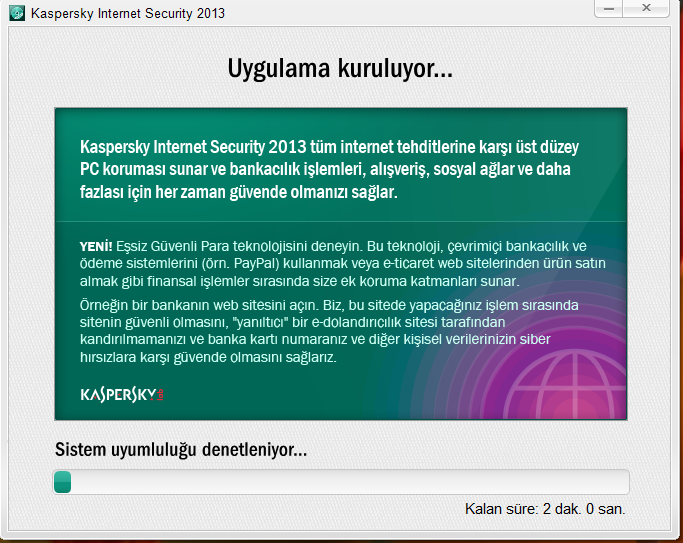The width and height of the screenshot is (683, 543).
Task: Click 'Sistem uyumluluğu denetleniyor...' status text
Action: pyautogui.click(x=181, y=450)
